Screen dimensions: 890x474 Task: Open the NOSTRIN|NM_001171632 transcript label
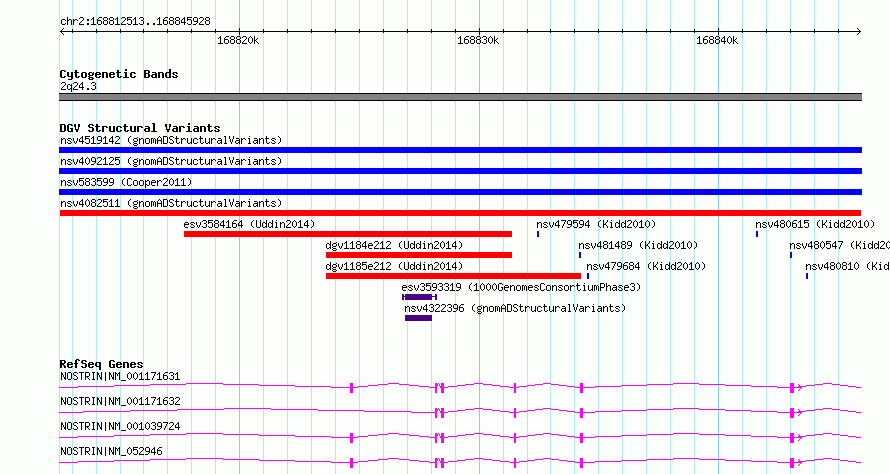[120, 401]
